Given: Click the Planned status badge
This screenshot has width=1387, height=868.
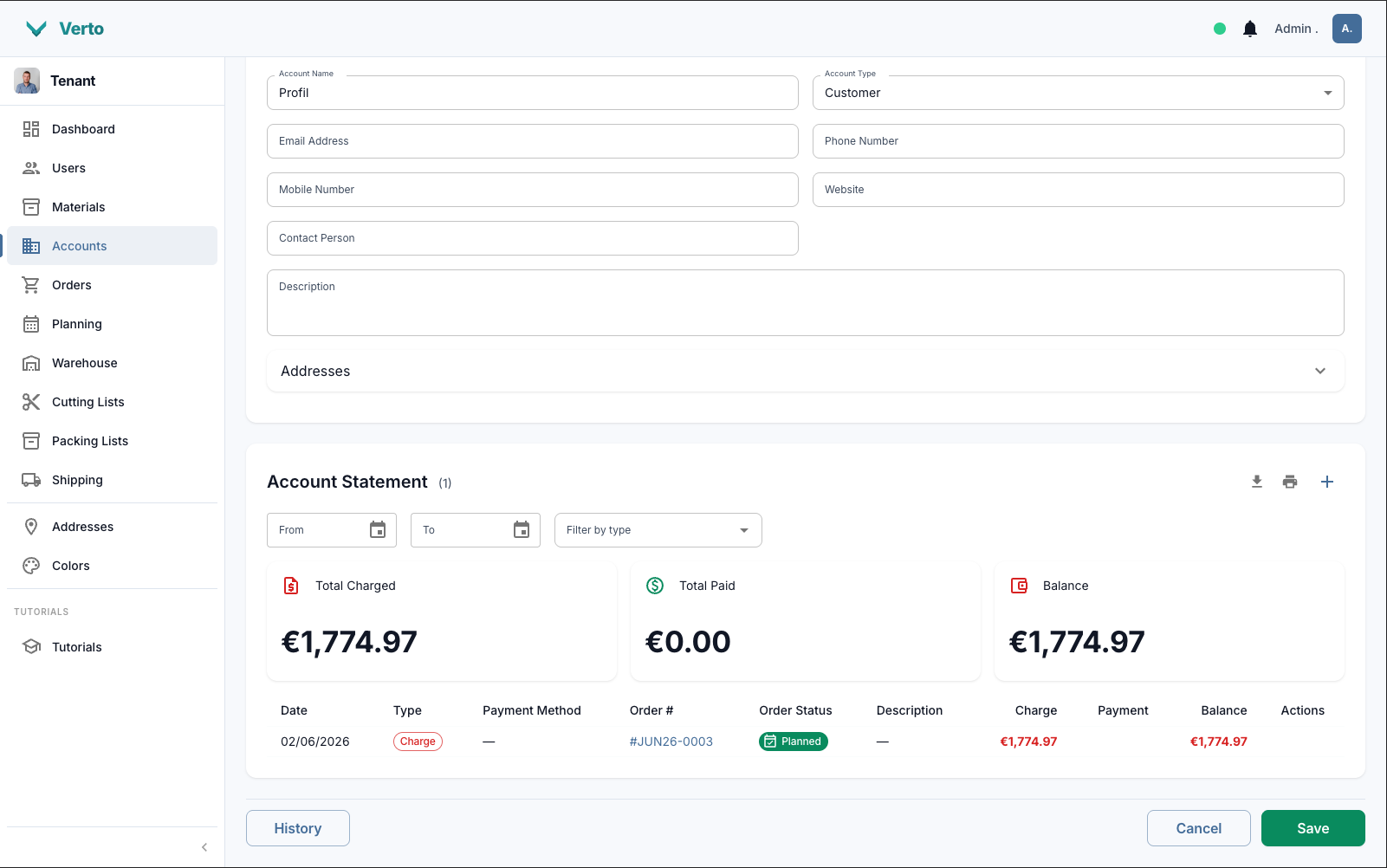Looking at the screenshot, I should [794, 742].
